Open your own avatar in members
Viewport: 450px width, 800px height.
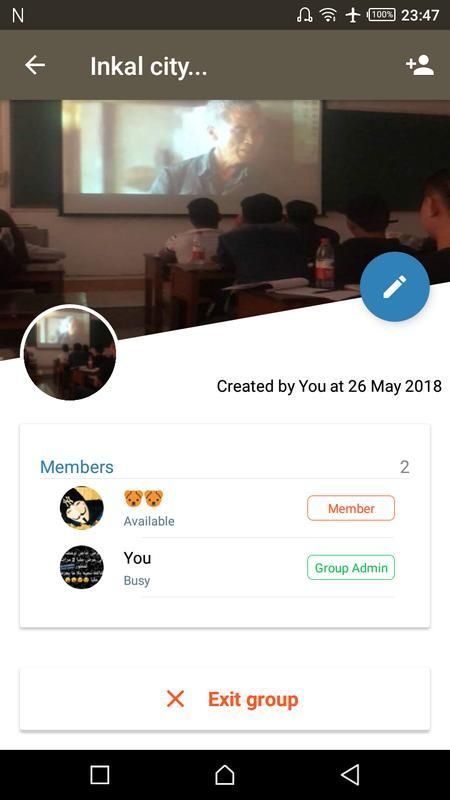82,567
